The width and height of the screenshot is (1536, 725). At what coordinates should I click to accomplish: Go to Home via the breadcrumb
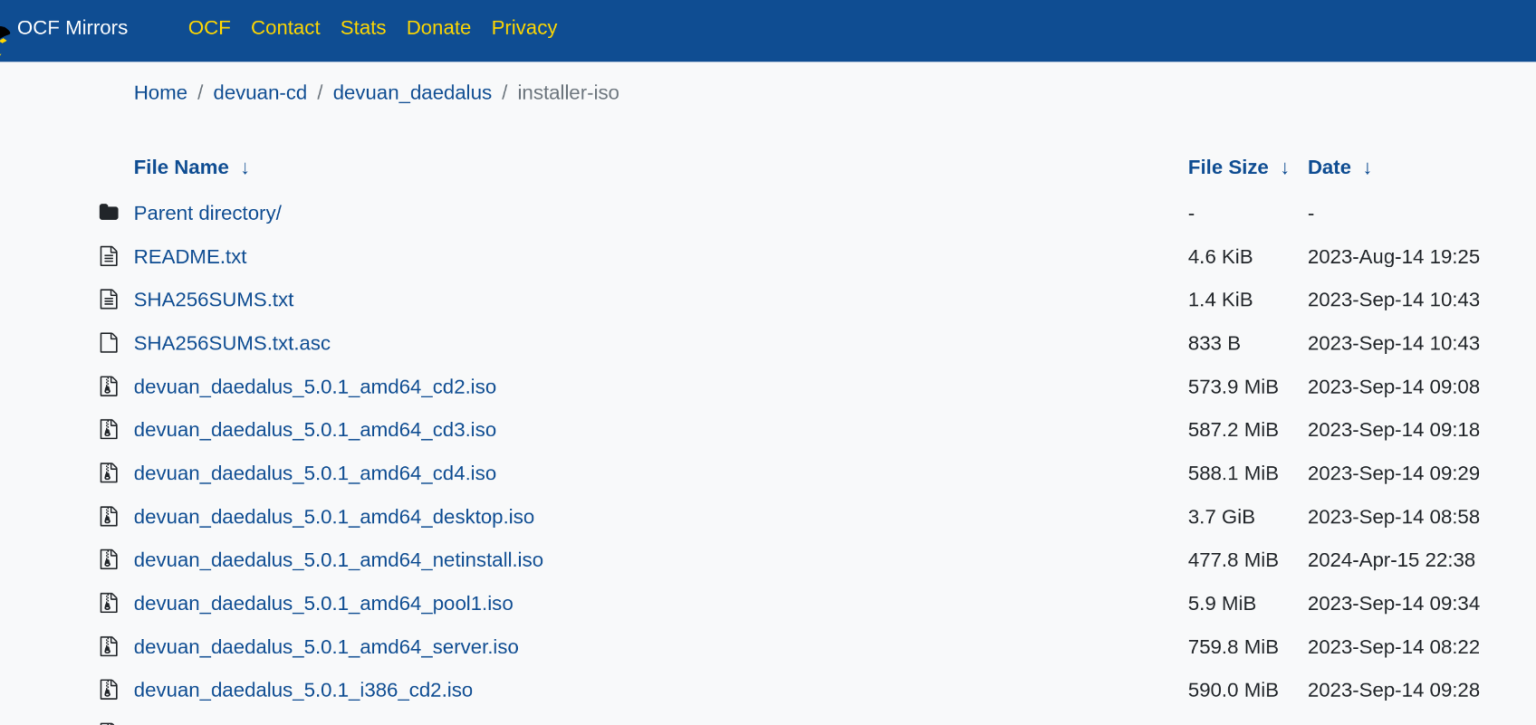click(x=160, y=92)
